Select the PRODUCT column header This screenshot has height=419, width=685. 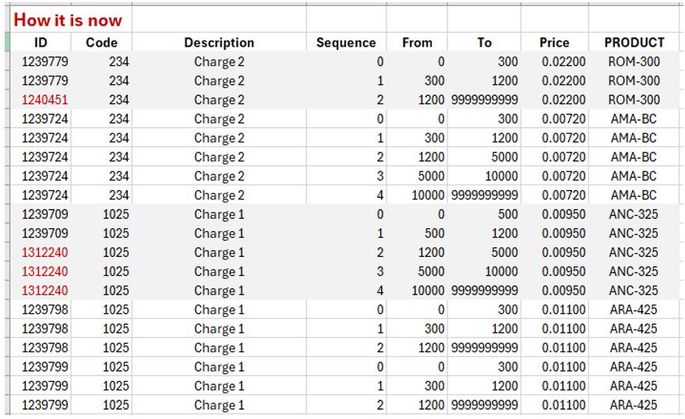pos(634,43)
